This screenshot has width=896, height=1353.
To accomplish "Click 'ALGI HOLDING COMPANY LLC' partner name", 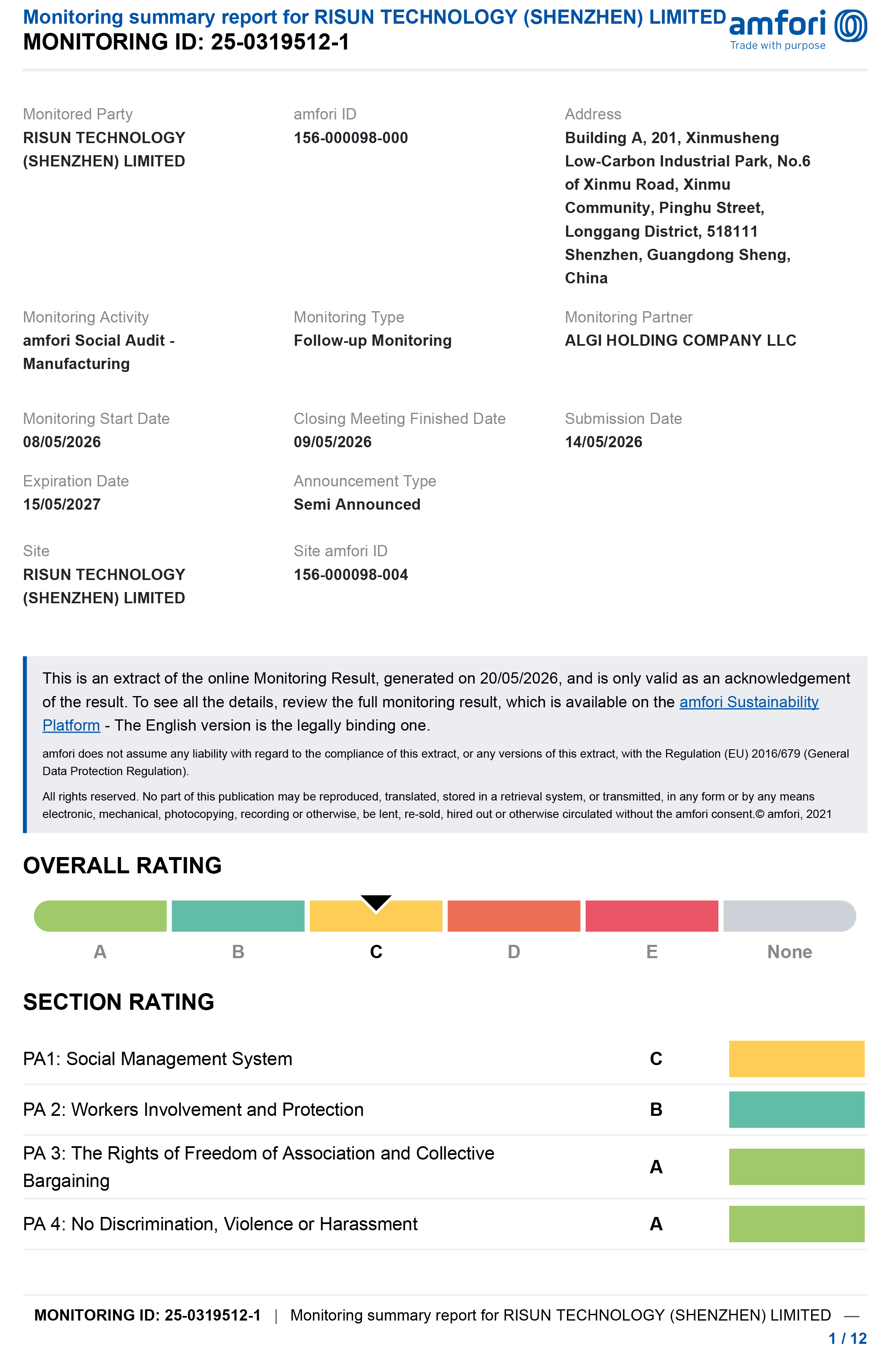I will [x=681, y=340].
